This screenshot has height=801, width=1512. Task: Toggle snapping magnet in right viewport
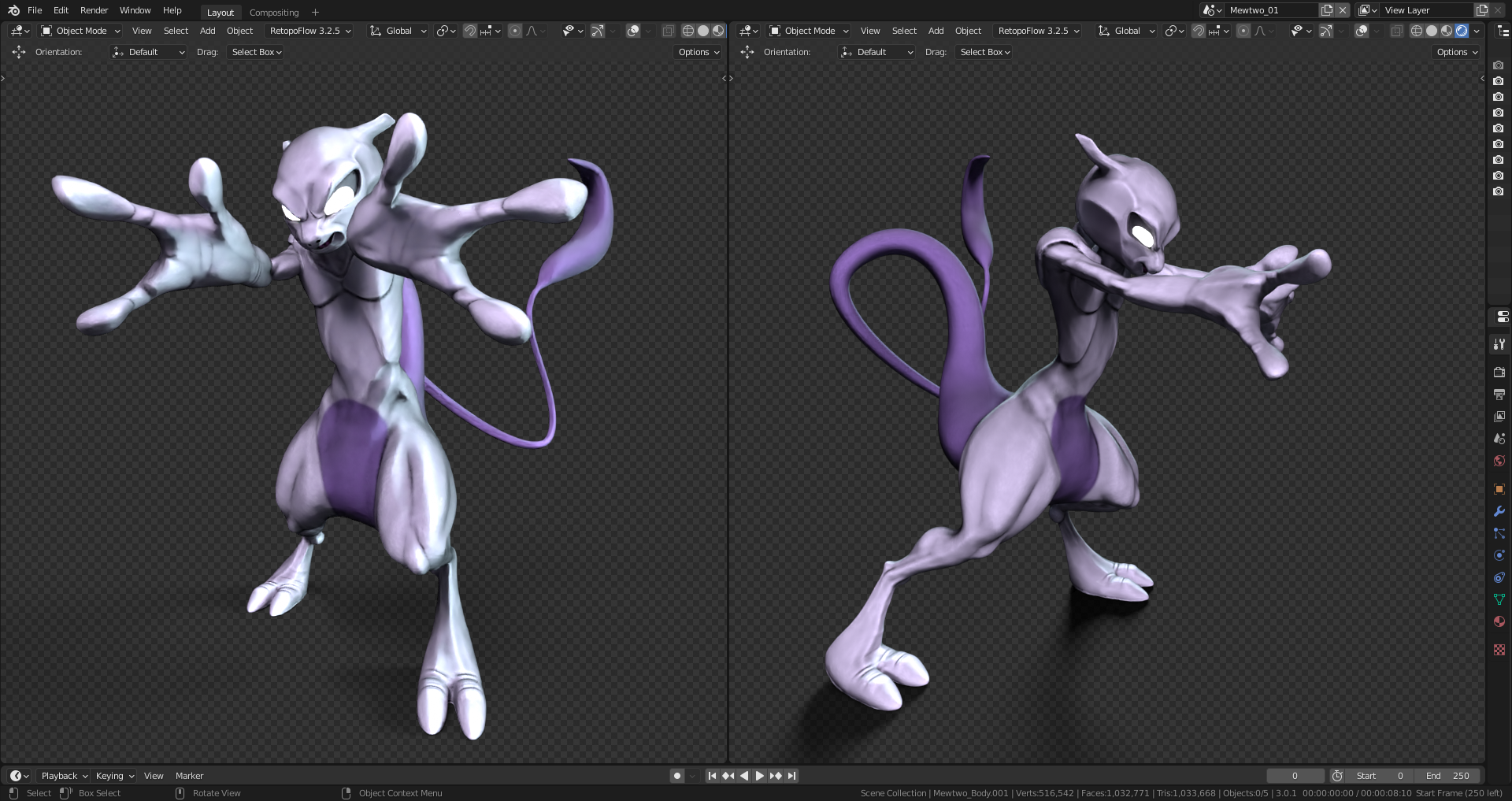pos(1198,31)
